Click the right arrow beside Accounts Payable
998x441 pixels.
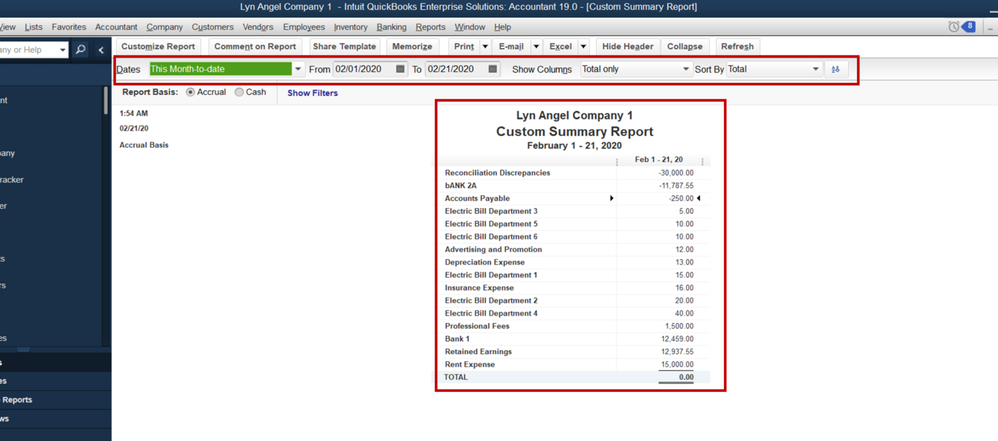pos(612,199)
